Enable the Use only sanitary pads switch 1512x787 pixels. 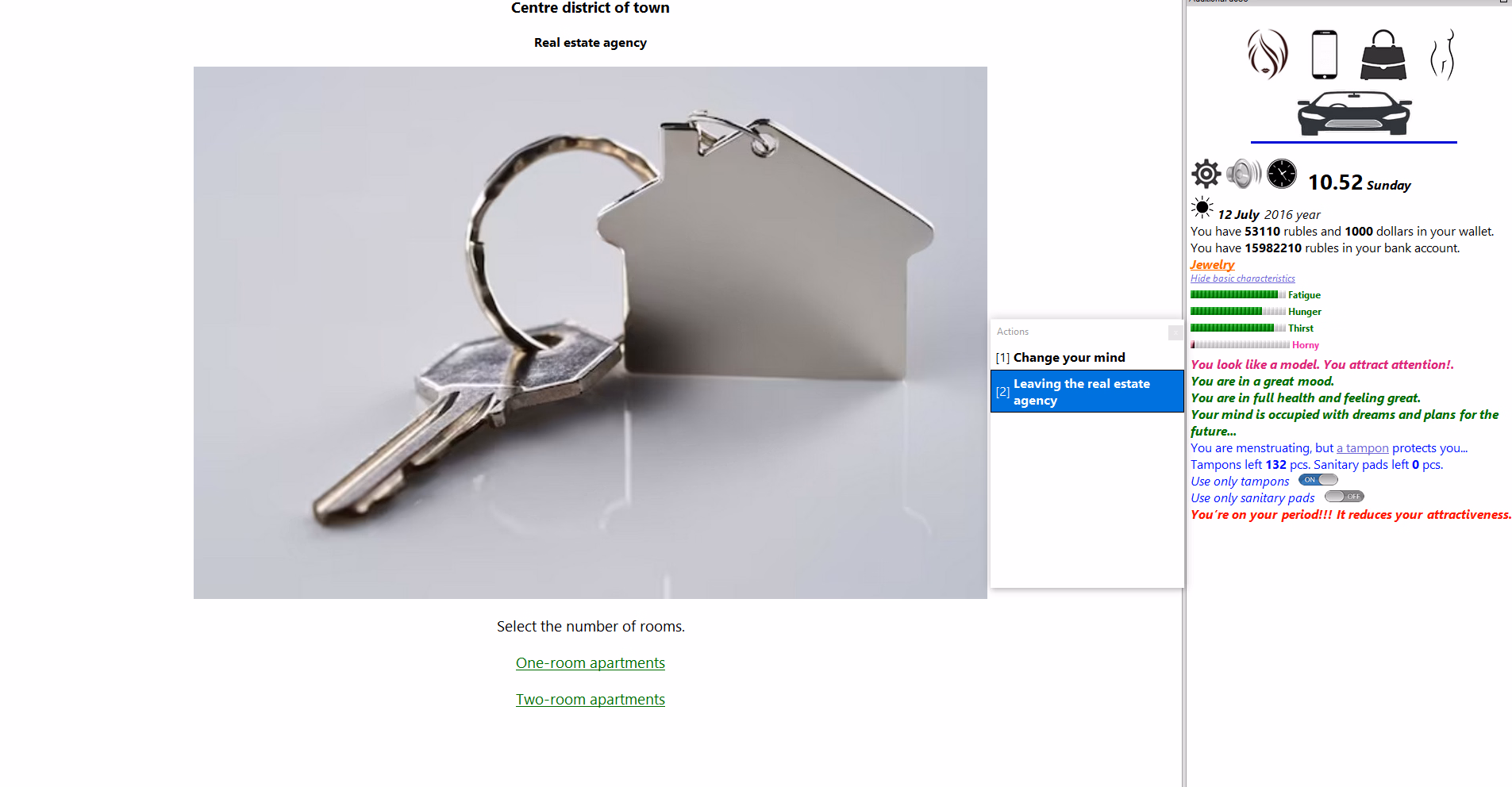click(x=1345, y=497)
